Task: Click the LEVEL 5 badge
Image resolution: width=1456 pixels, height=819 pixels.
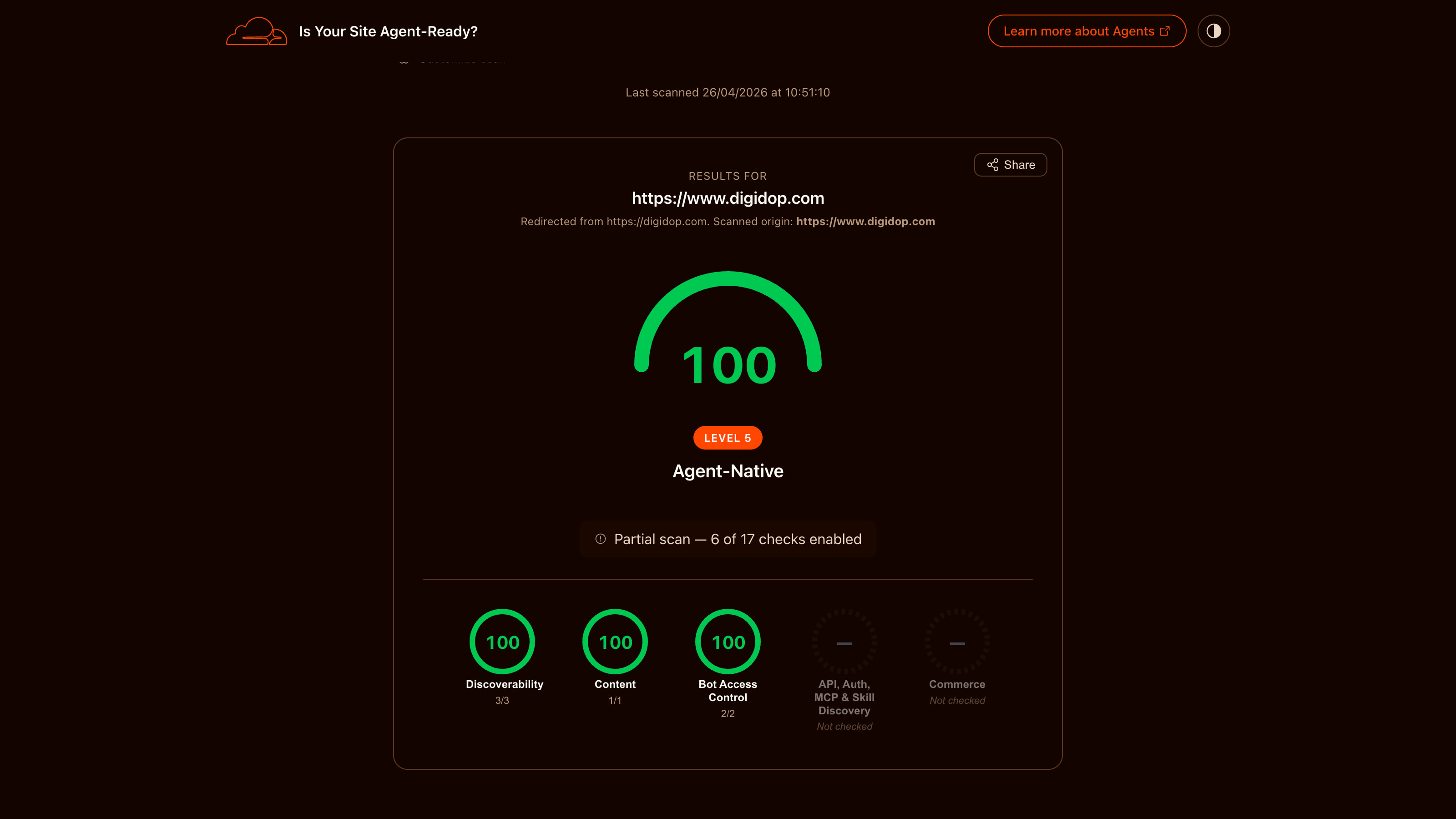Action: [728, 437]
